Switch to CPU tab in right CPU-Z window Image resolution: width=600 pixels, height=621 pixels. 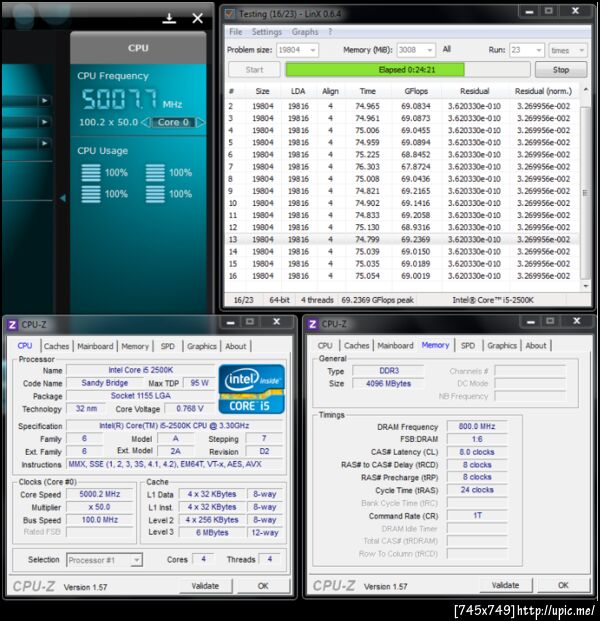coord(325,346)
